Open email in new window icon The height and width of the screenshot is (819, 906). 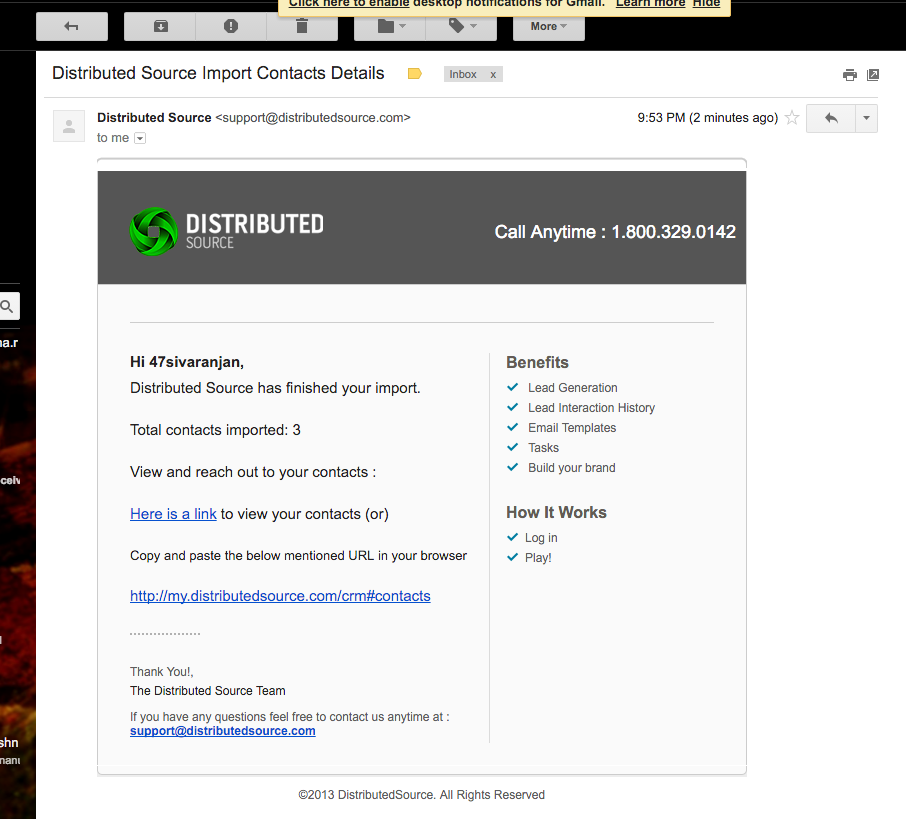pos(873,75)
